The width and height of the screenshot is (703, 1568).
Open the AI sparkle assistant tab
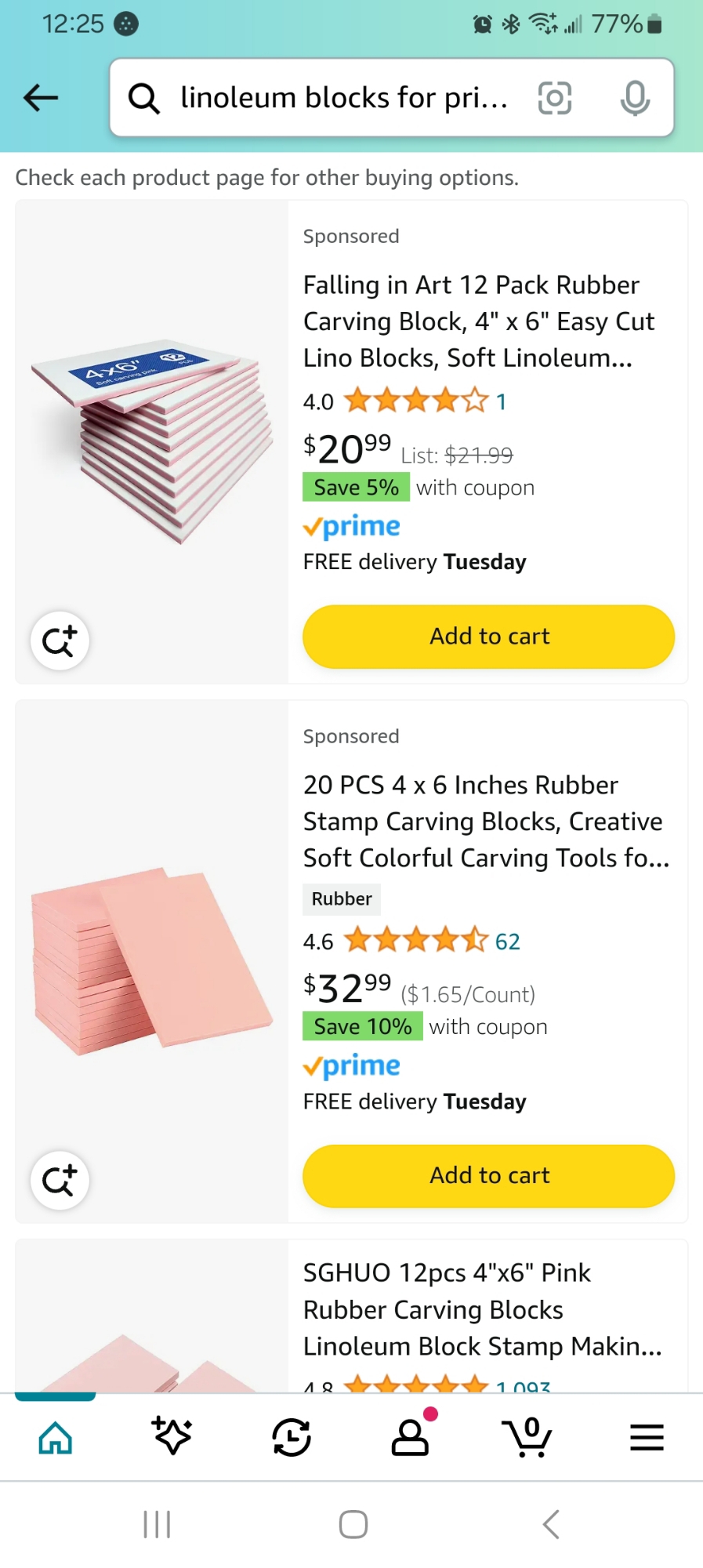pos(172,1438)
